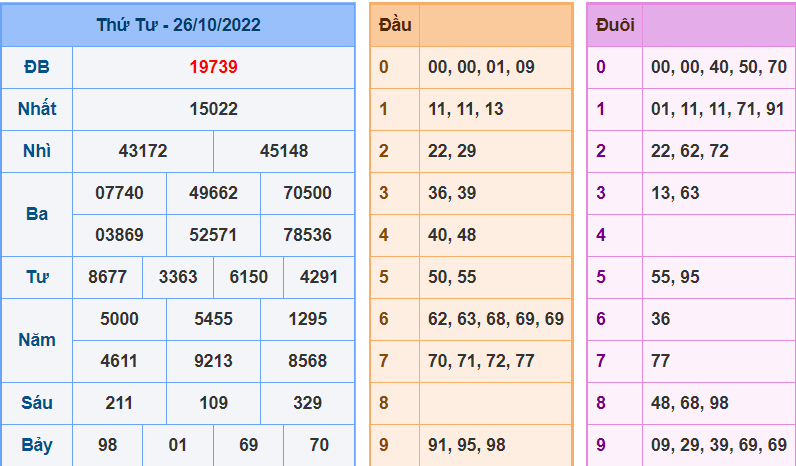Viewport: 796px width, 466px height.
Task: Click Đuôi row 6 value 36
Action: tap(660, 319)
